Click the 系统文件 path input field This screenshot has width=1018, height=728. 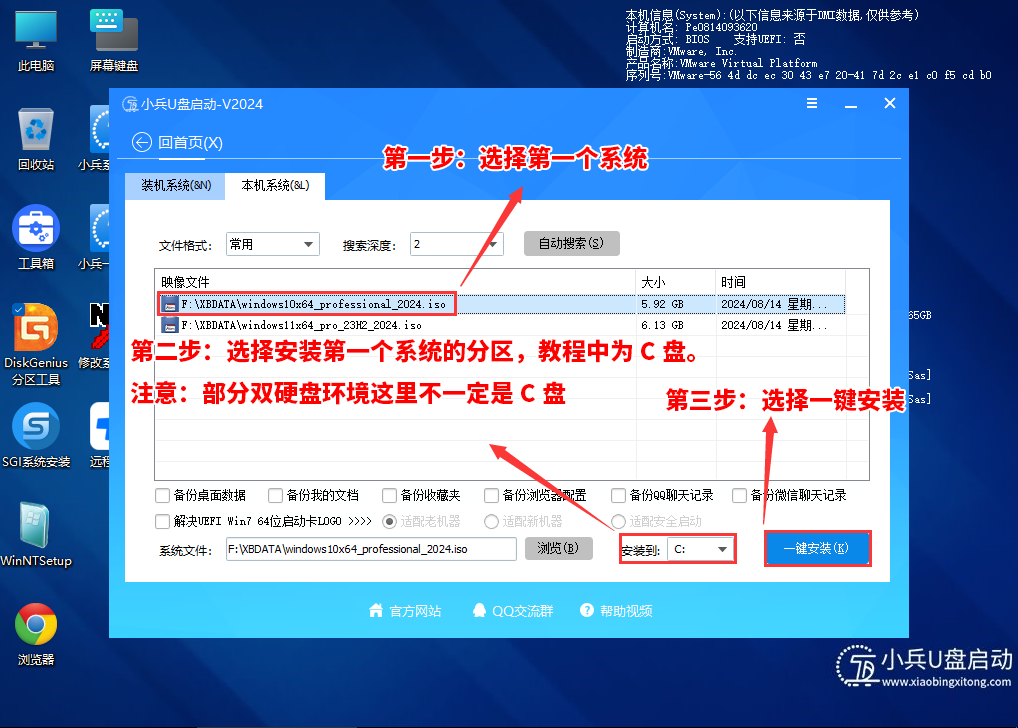tap(371, 549)
